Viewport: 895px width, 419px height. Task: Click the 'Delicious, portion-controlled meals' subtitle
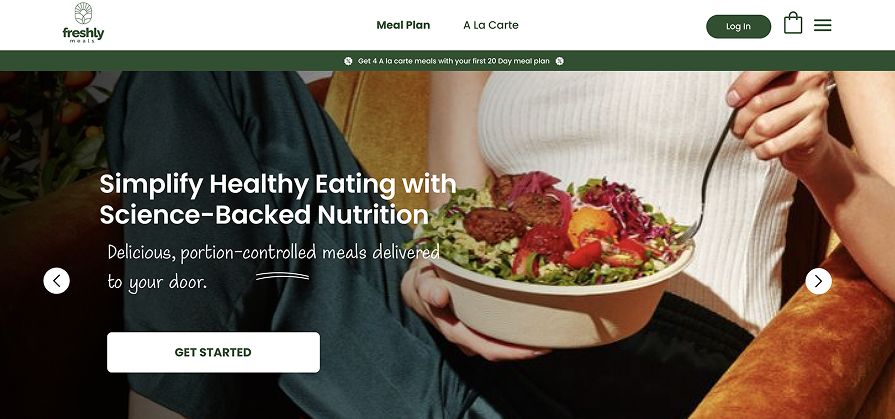pos(273,267)
